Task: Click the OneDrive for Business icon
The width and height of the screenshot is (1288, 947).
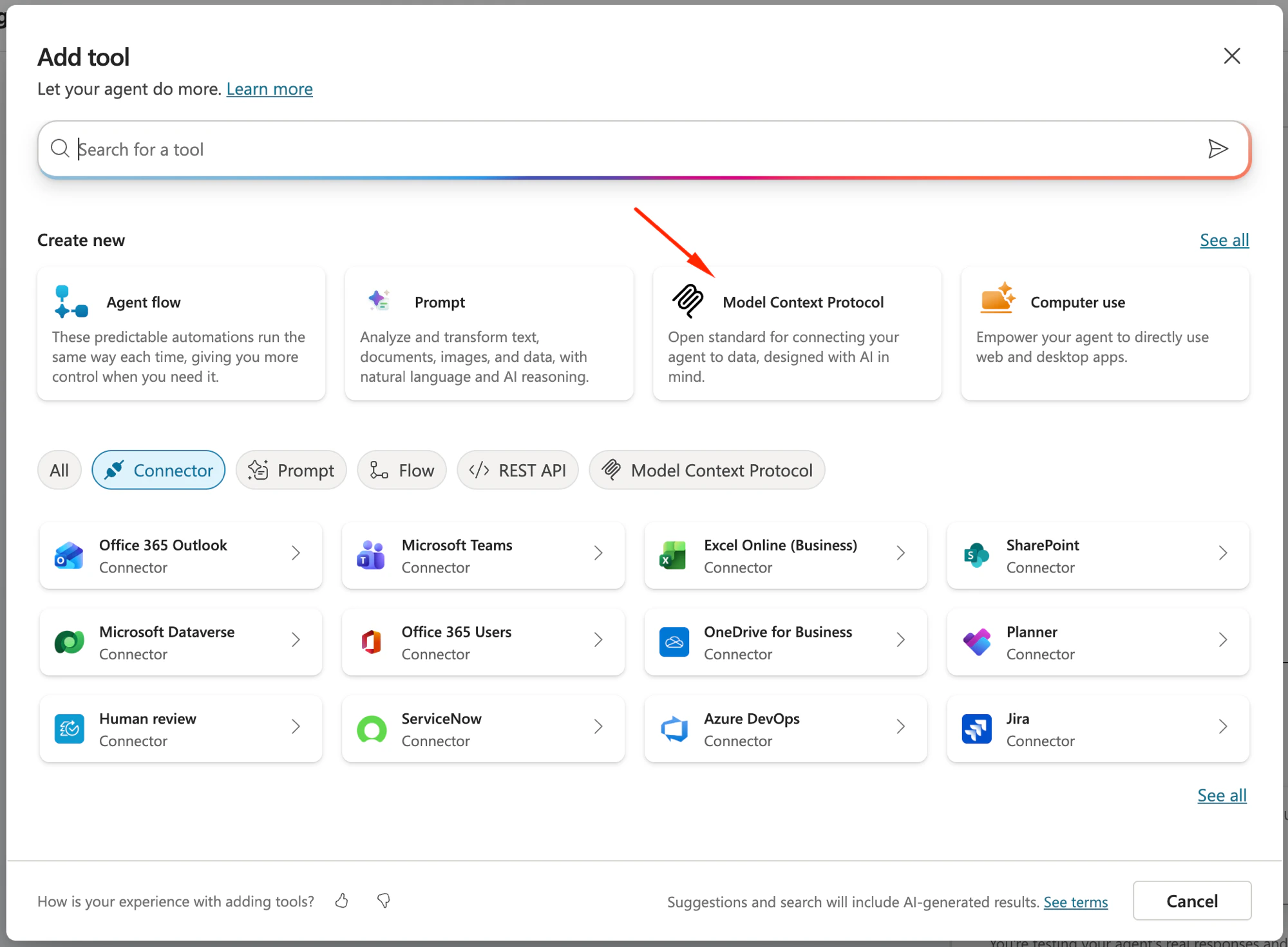Action: (674, 642)
